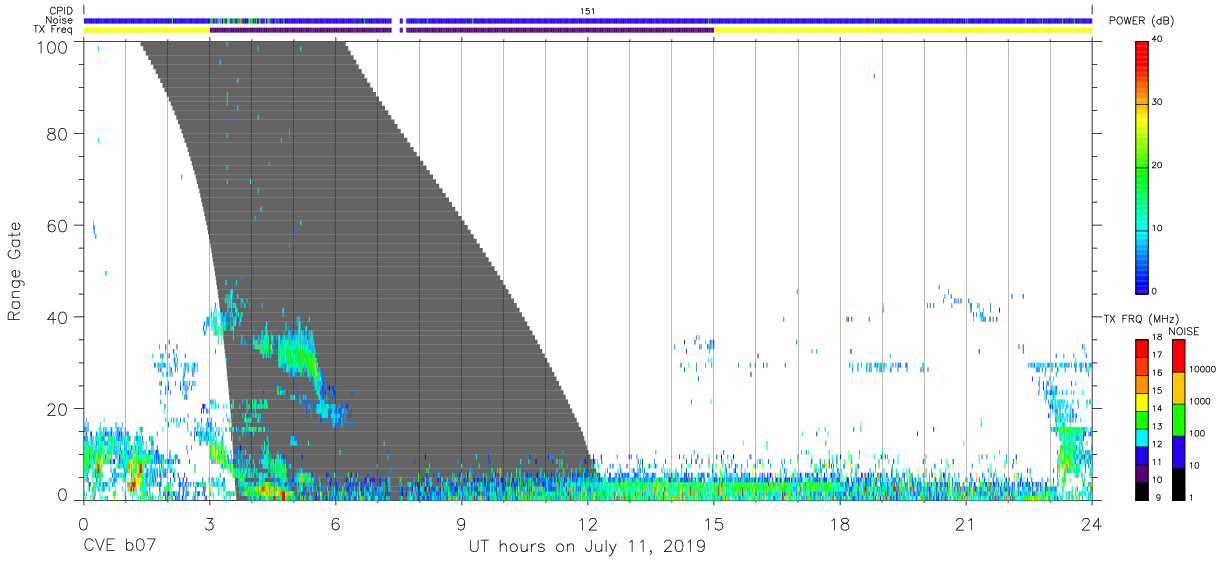Click the TX FRQ (MHz) color scale bar
This screenshot has height=567, width=1228.
[1142, 418]
